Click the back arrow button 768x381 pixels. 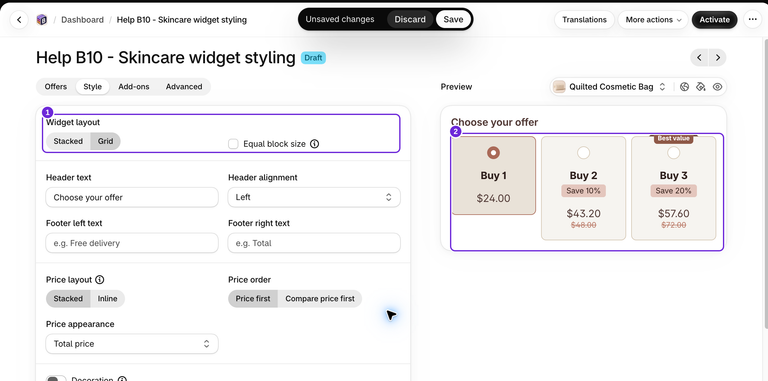click(19, 20)
